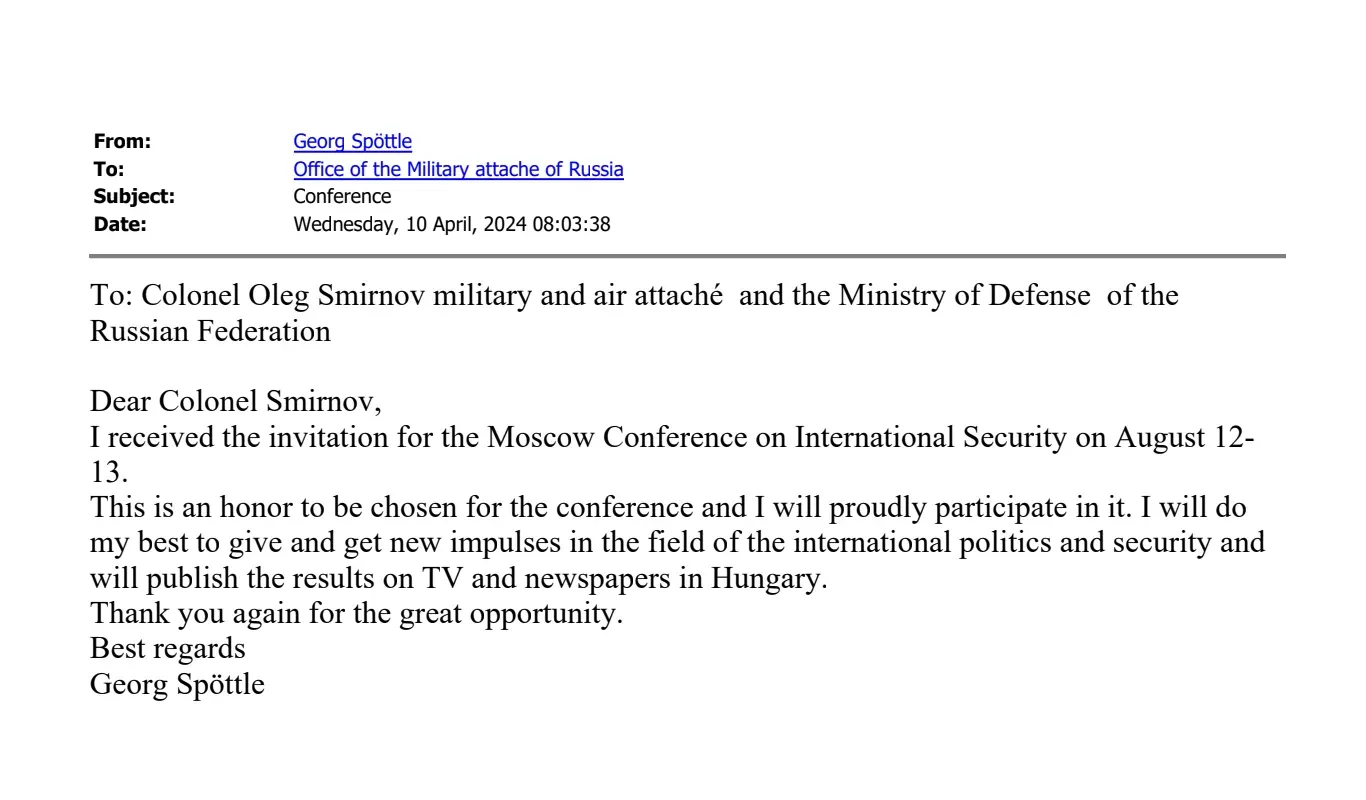This screenshot has height=800, width=1366.
Task: Click the words Russian Federation in the body
Action: (x=210, y=332)
